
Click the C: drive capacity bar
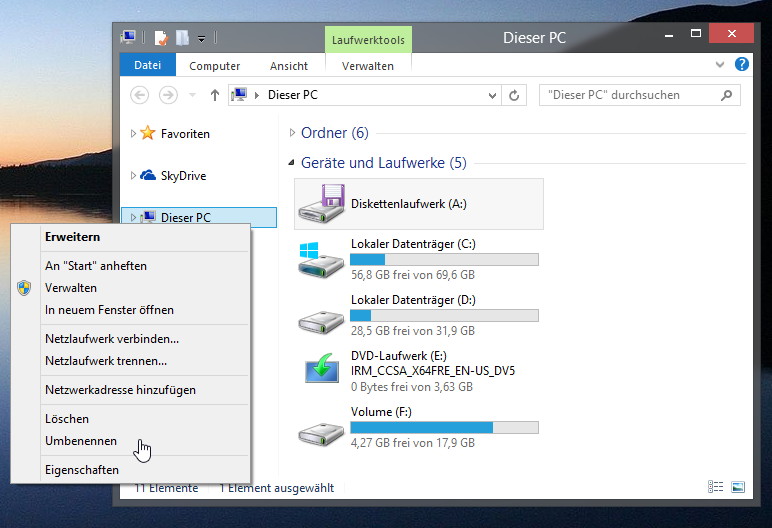coord(444,260)
